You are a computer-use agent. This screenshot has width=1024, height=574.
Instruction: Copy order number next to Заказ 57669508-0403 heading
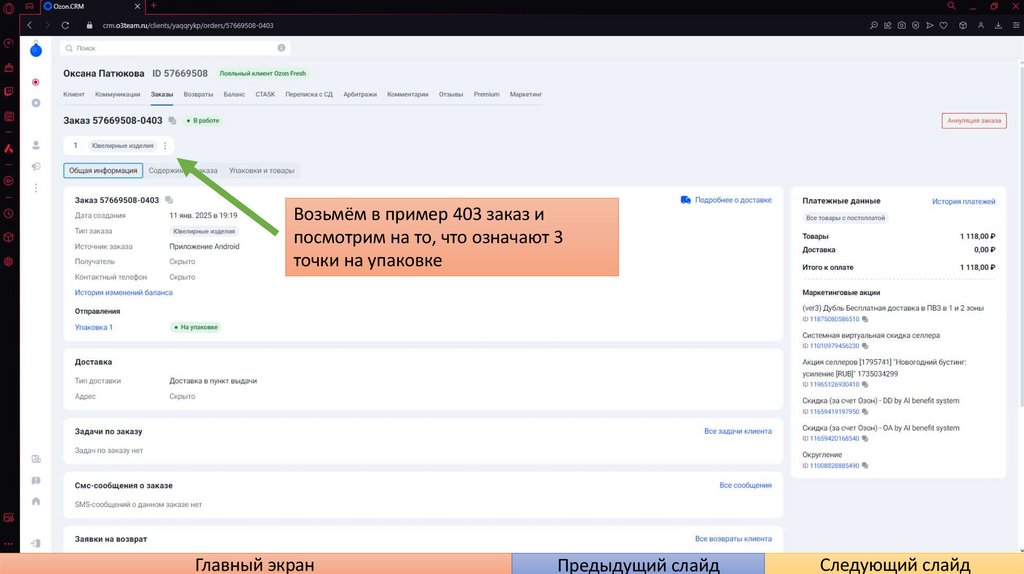tap(172, 120)
